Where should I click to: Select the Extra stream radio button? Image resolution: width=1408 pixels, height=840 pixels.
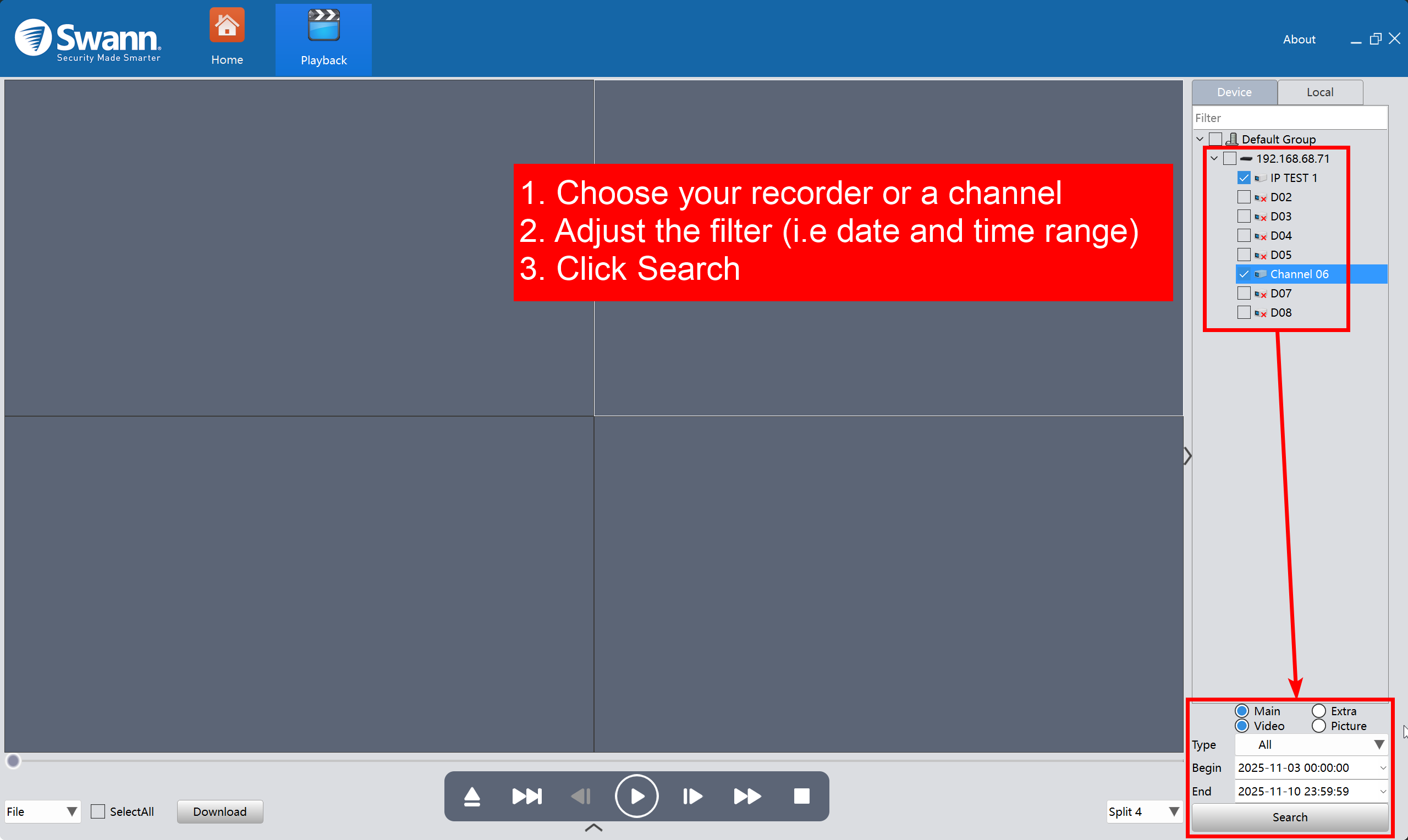pos(1318,711)
